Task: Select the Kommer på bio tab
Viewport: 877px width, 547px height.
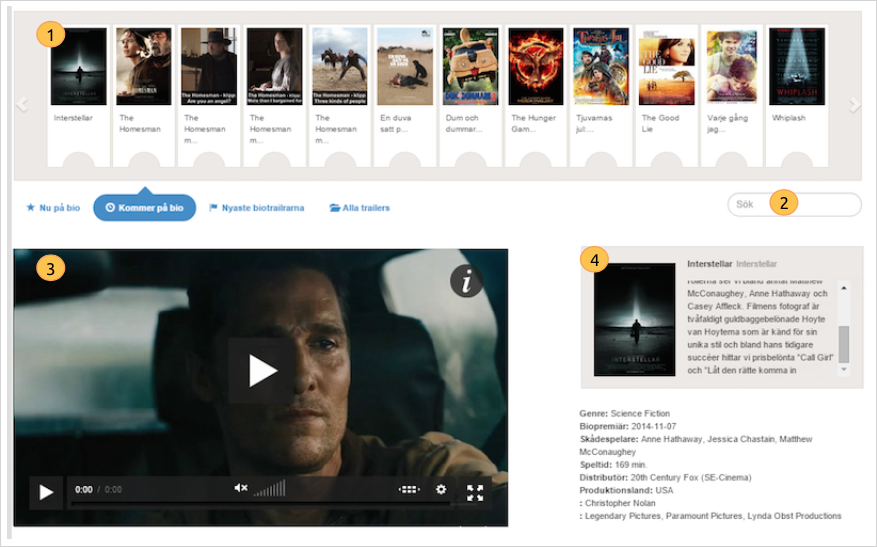Action: [x=144, y=208]
